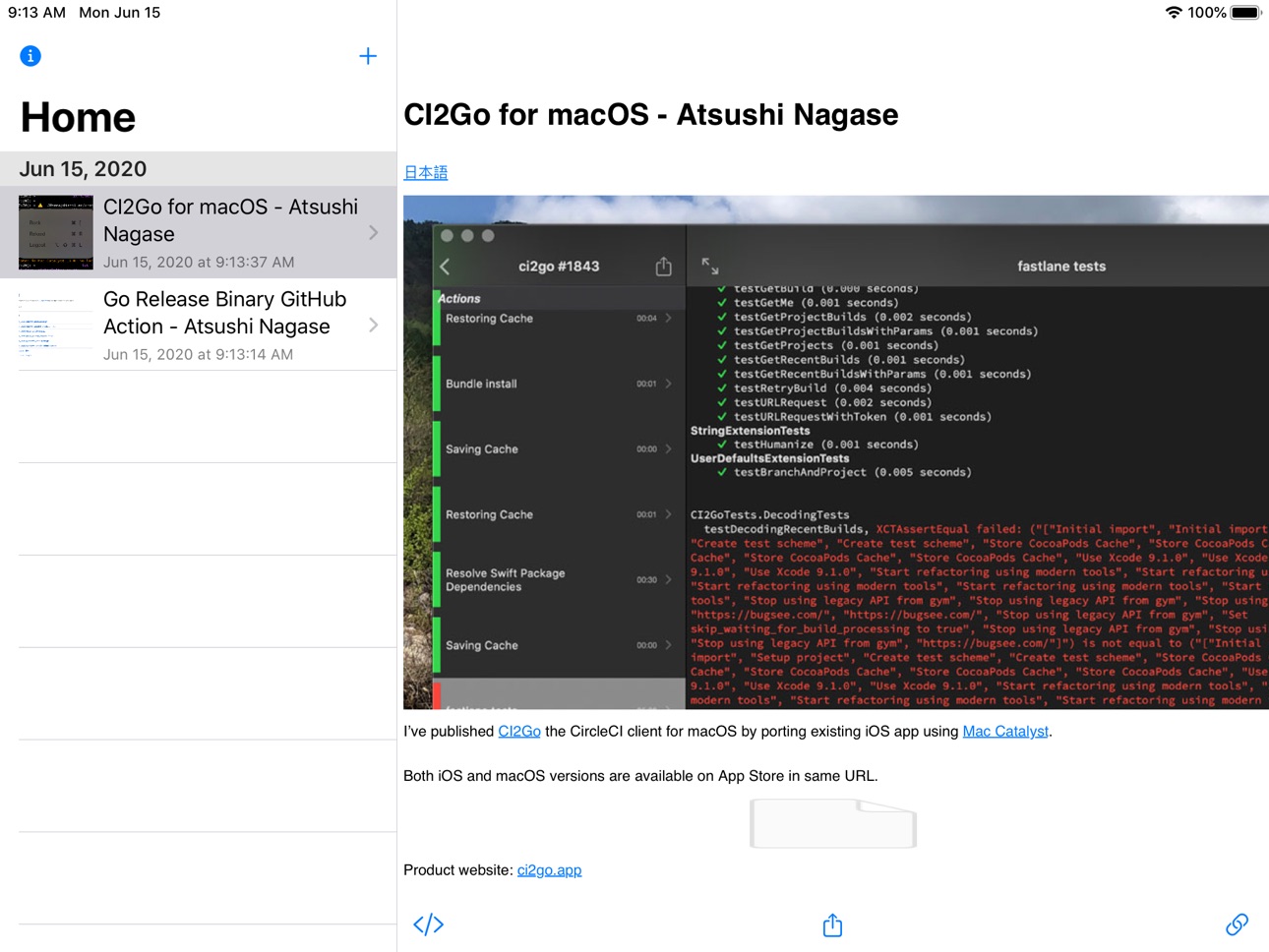The height and width of the screenshot is (952, 1269).
Task: Tap the blue info icon
Action: pyautogui.click(x=30, y=56)
